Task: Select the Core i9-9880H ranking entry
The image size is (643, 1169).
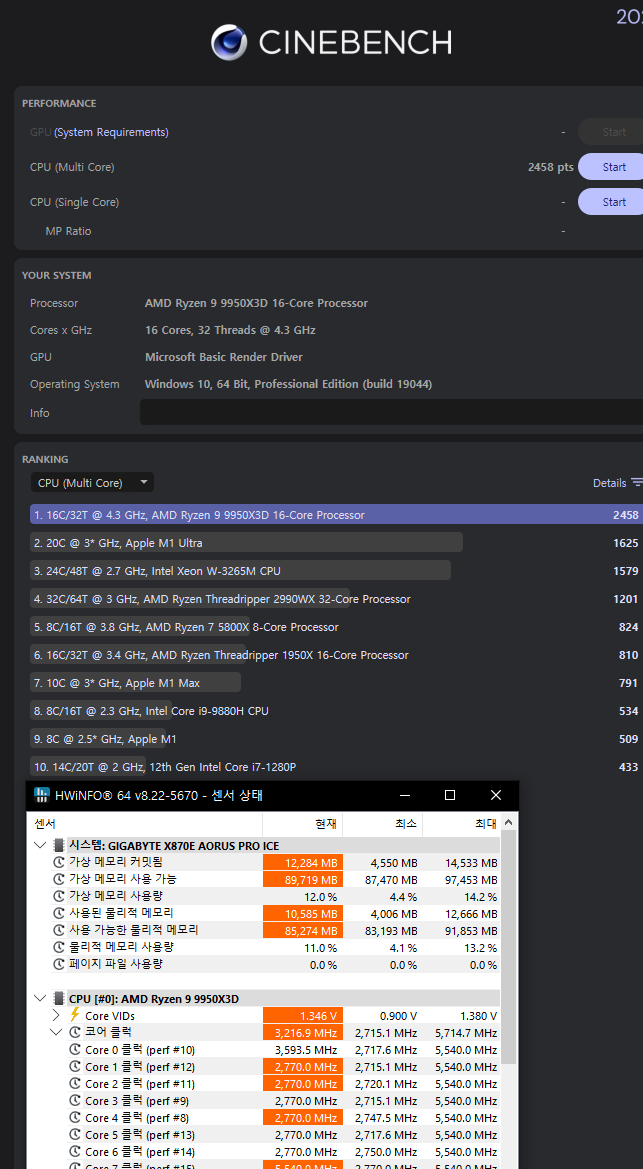Action: pyautogui.click(x=336, y=711)
